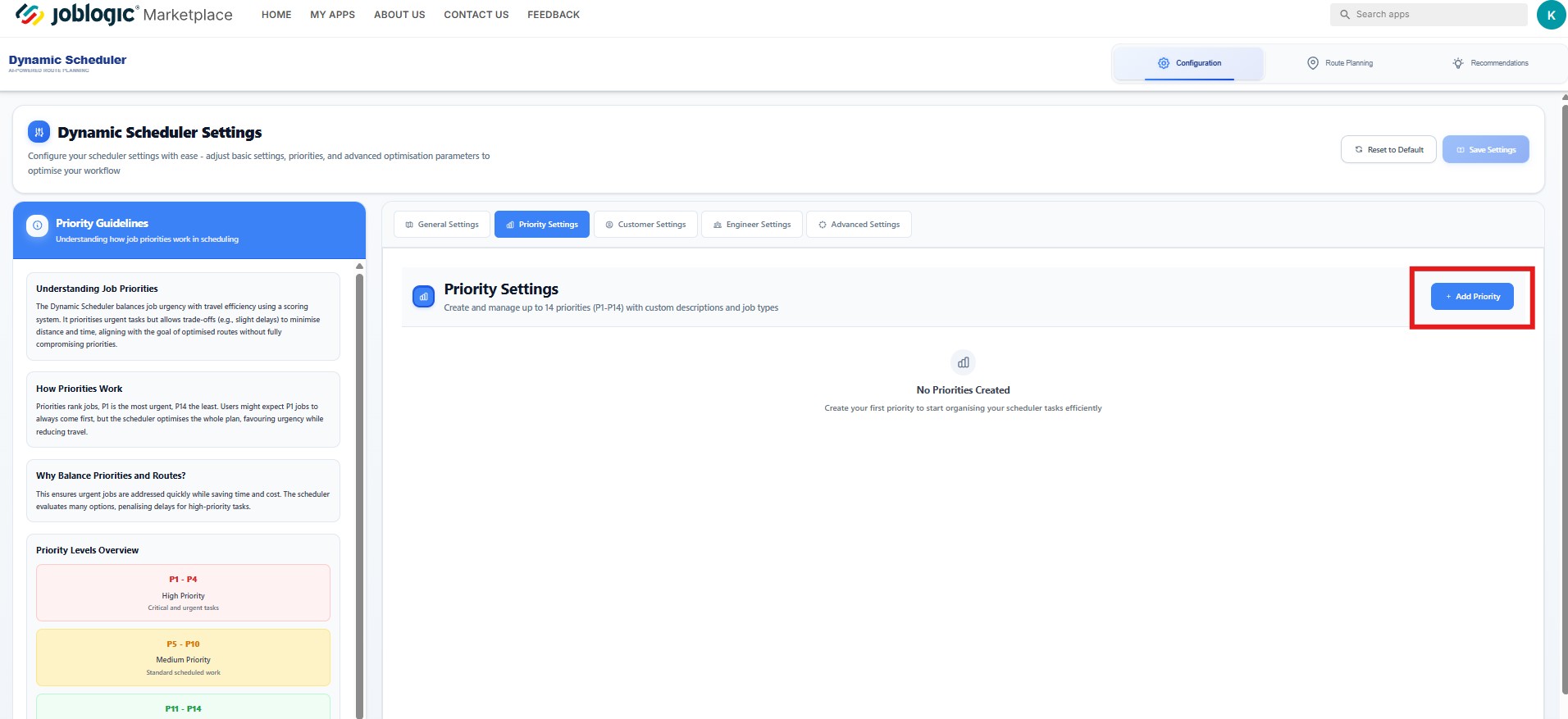Click the Priority Guidelines info icon
Screen dimensions: 1568x719
pyautogui.click(x=37, y=225)
